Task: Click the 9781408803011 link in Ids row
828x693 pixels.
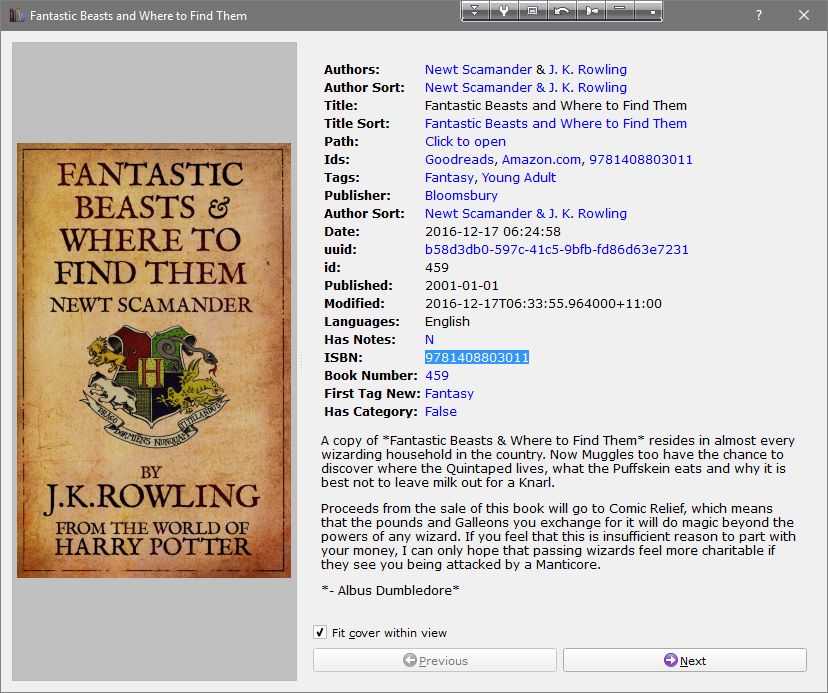Action: click(x=641, y=160)
